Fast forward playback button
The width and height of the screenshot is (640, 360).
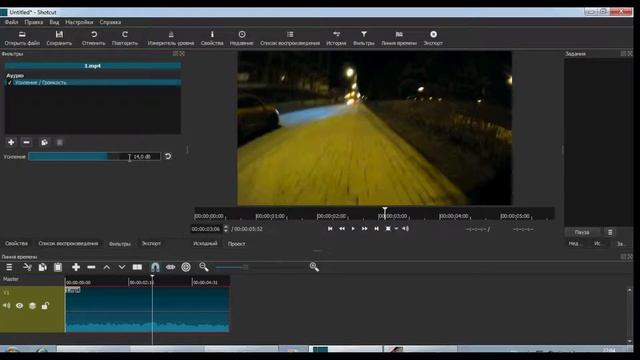pos(364,229)
